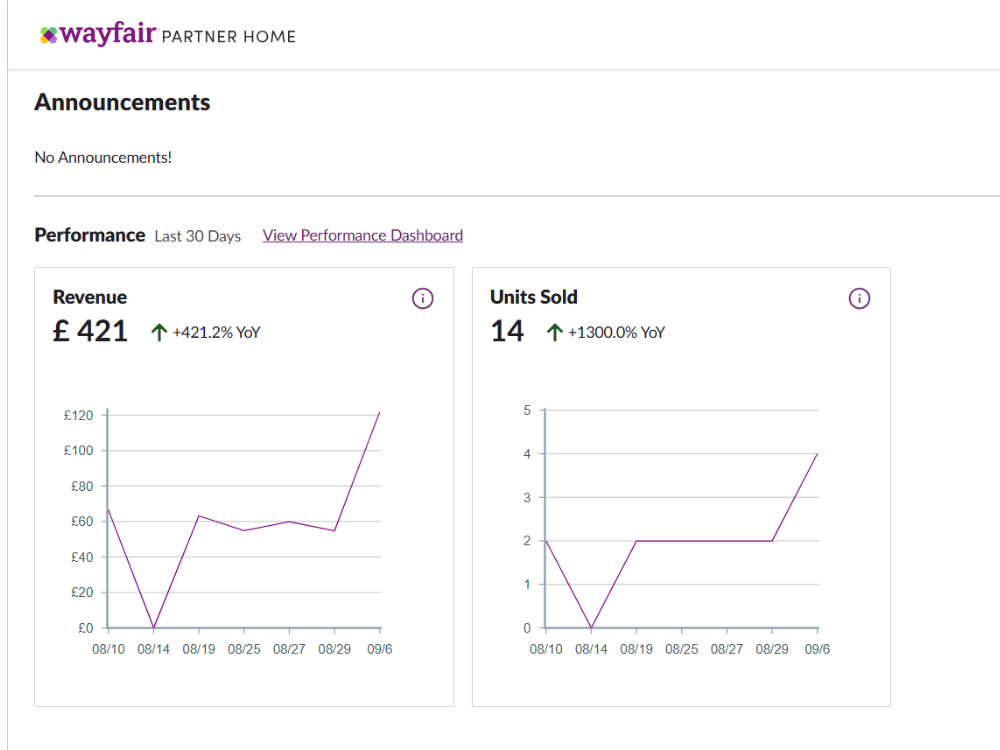Click the 08/19 data point on Revenue chart
Viewport: 1000px width, 750px height.
199,515
